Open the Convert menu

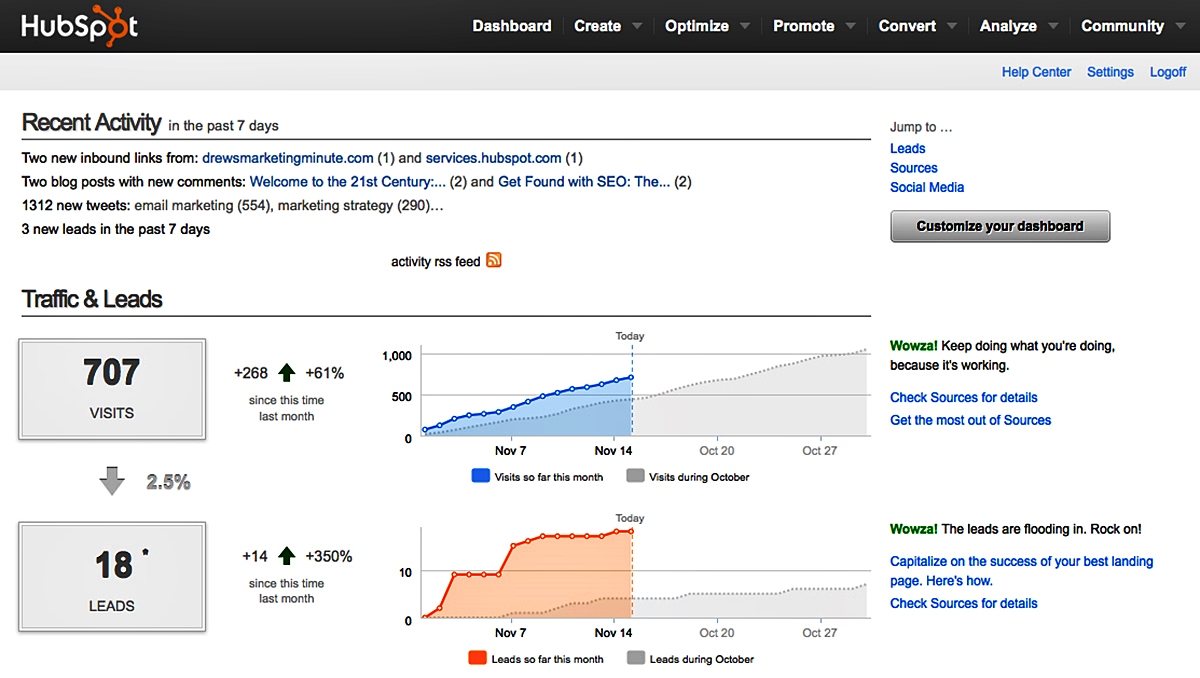[x=907, y=26]
